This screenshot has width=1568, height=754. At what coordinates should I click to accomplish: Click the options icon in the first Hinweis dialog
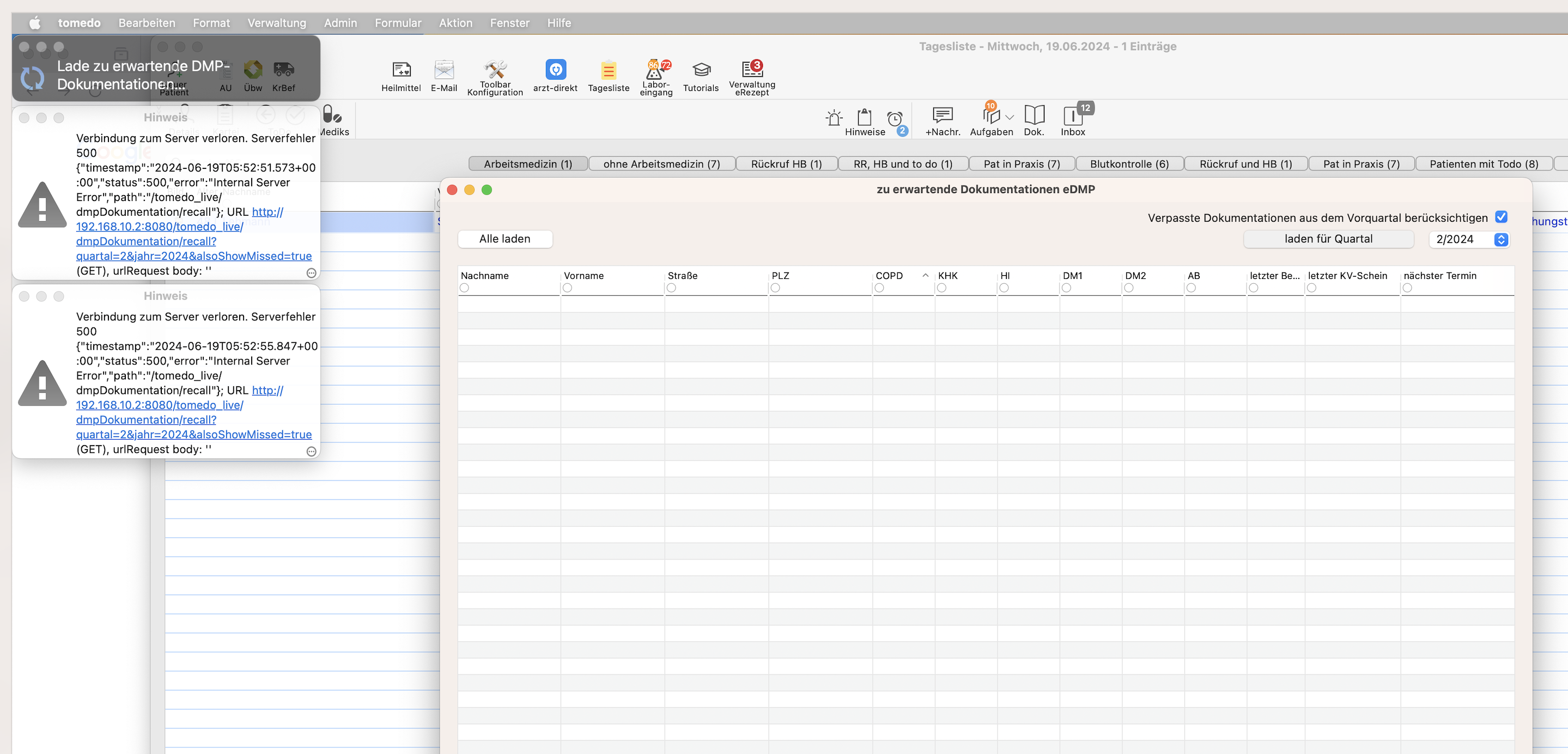(x=311, y=273)
